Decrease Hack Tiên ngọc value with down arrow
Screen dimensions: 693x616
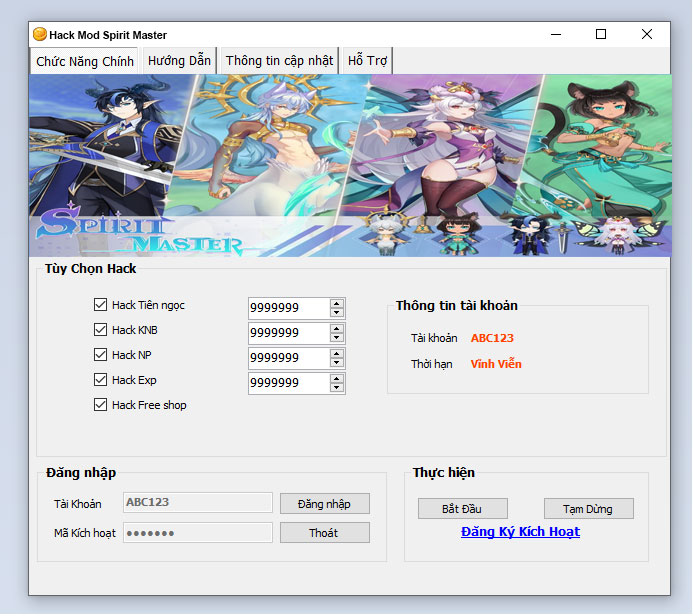(x=337, y=312)
